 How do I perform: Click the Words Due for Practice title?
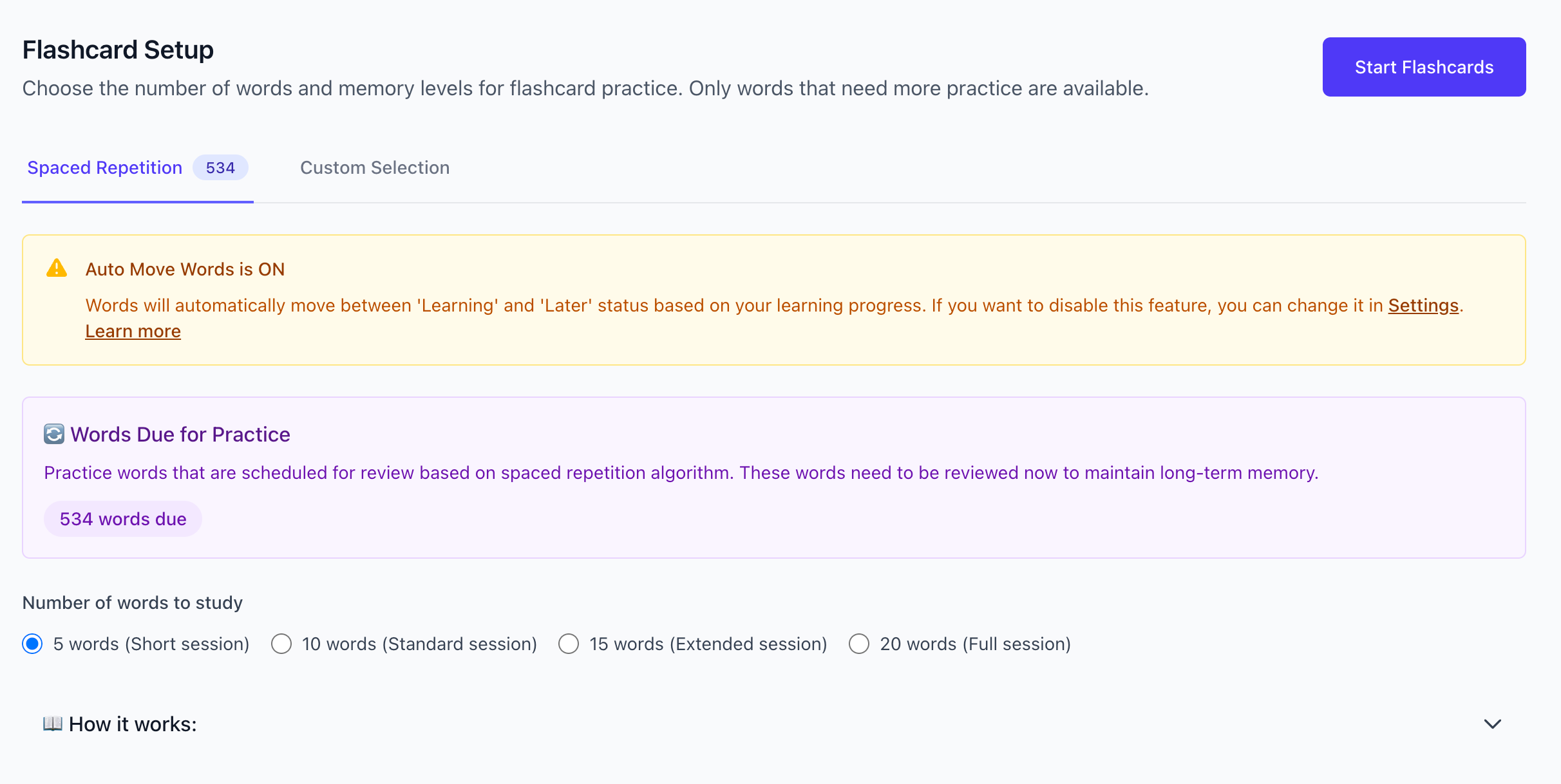180,434
